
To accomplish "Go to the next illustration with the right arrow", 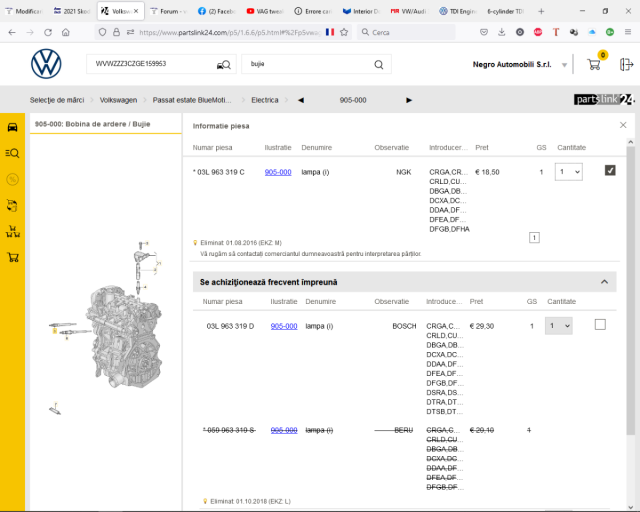I will tap(409, 100).
